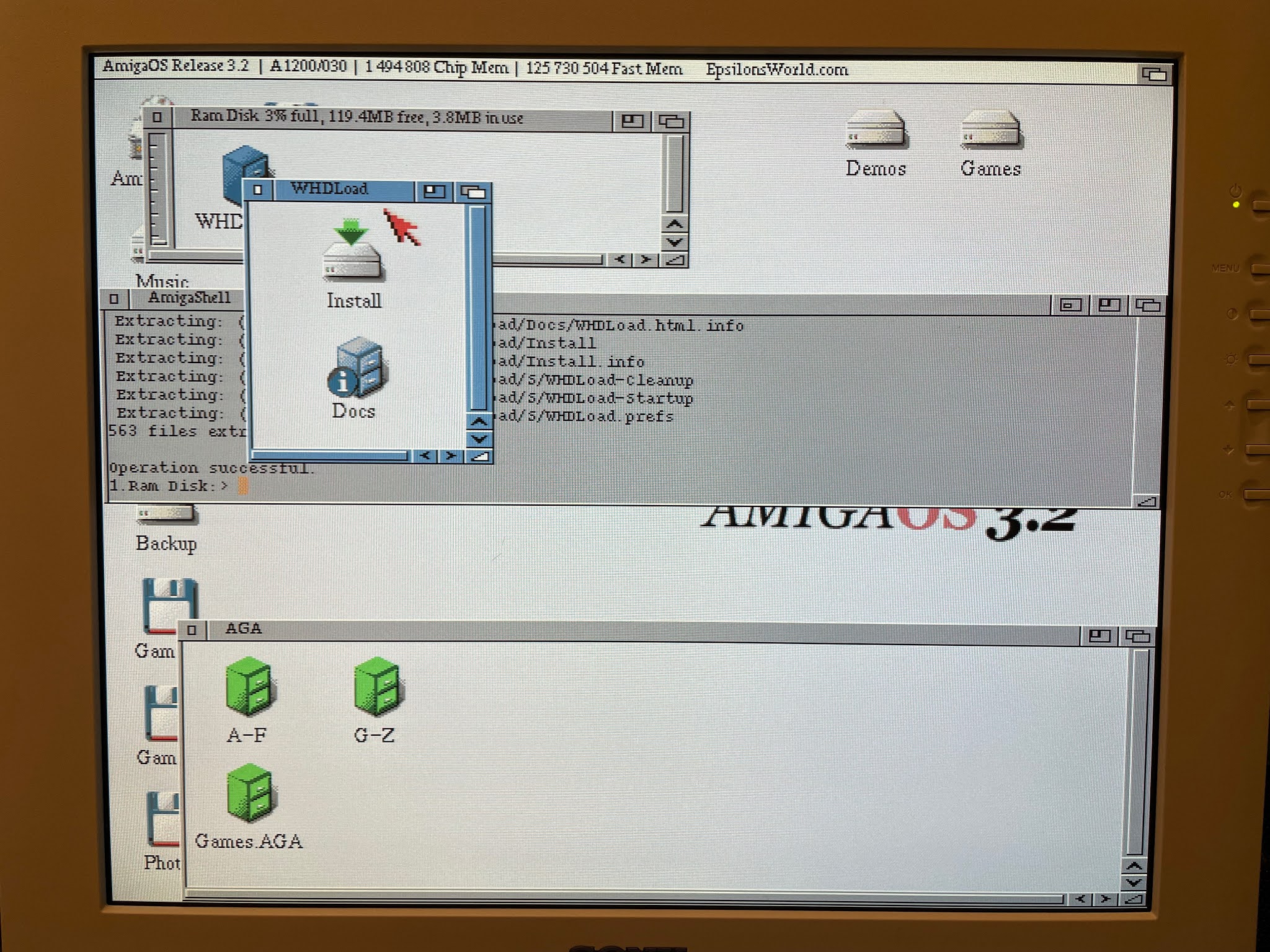Close the AGA window
Viewport: 1270px width, 952px height.
click(x=192, y=630)
